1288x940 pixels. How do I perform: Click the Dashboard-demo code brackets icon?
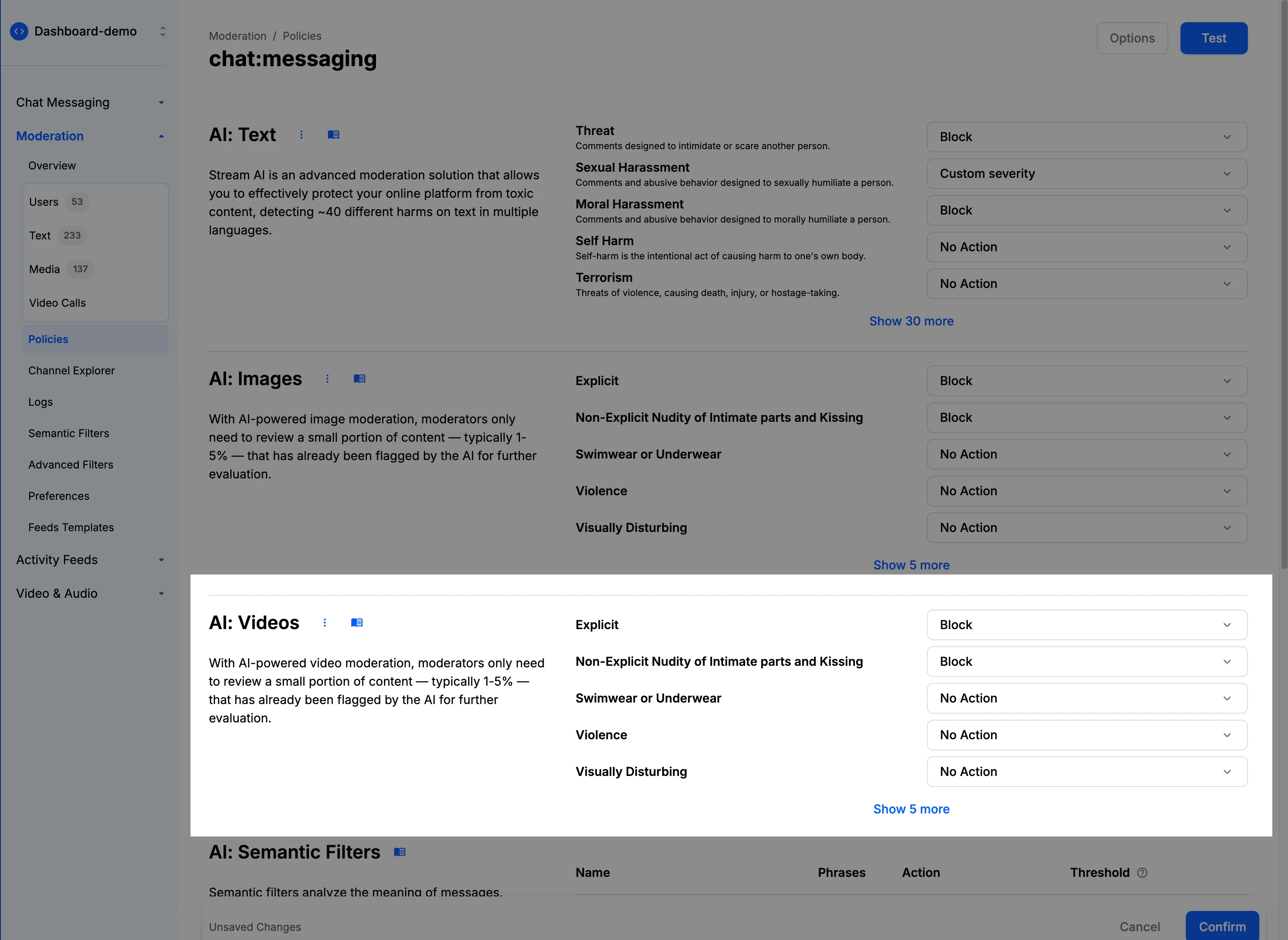point(20,31)
